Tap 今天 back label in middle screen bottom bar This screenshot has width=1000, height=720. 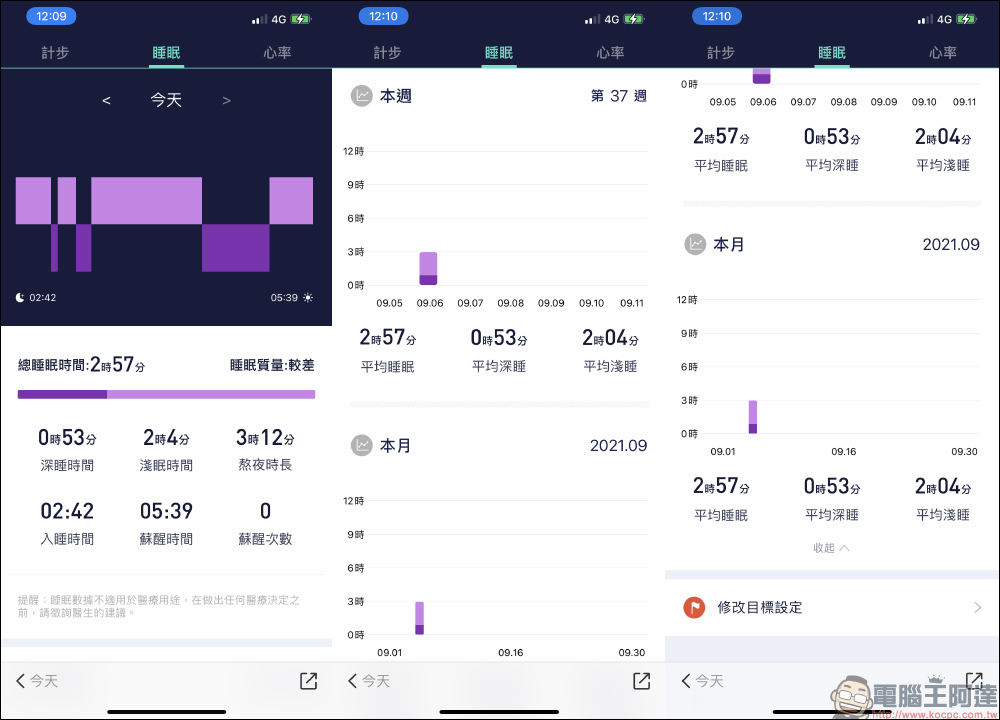(376, 681)
